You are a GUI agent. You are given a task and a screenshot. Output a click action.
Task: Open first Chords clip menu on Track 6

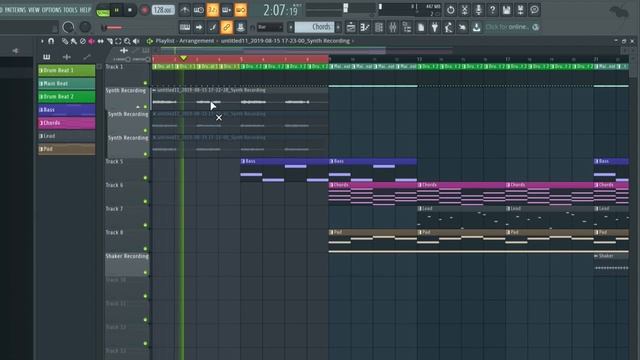(x=331, y=185)
